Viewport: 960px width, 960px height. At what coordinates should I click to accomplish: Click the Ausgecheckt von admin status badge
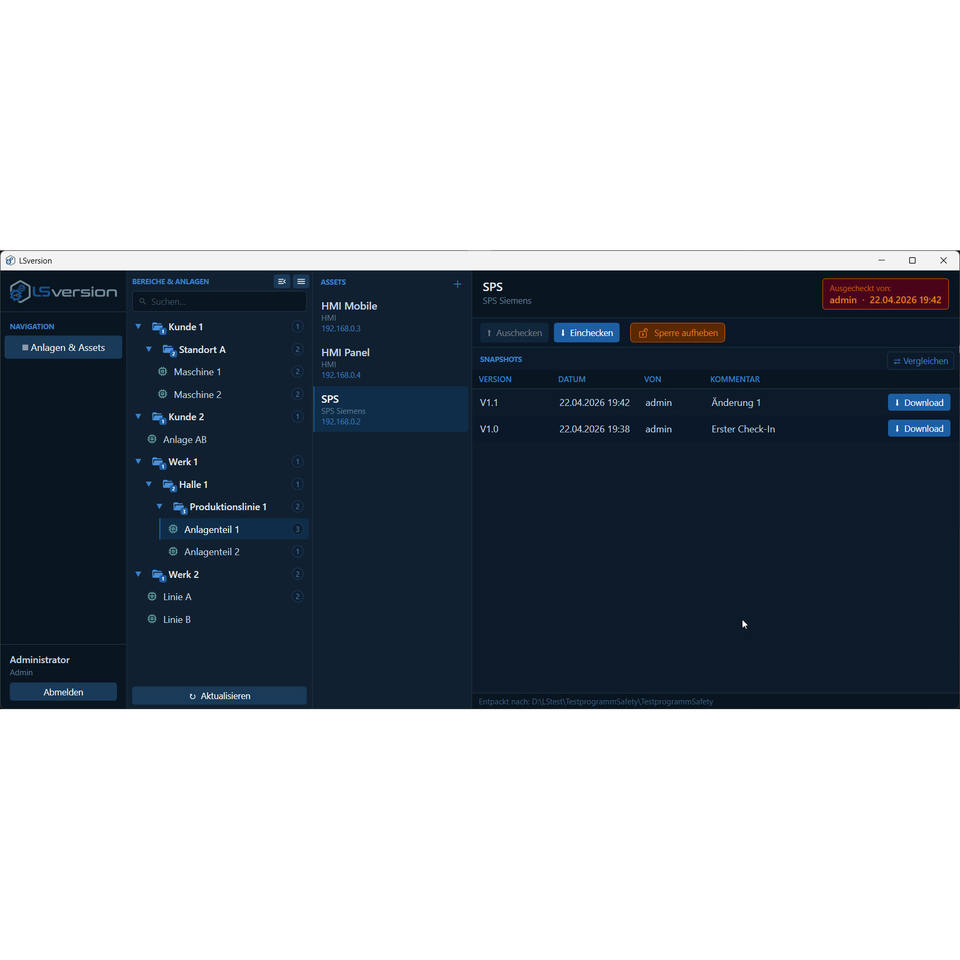click(885, 294)
